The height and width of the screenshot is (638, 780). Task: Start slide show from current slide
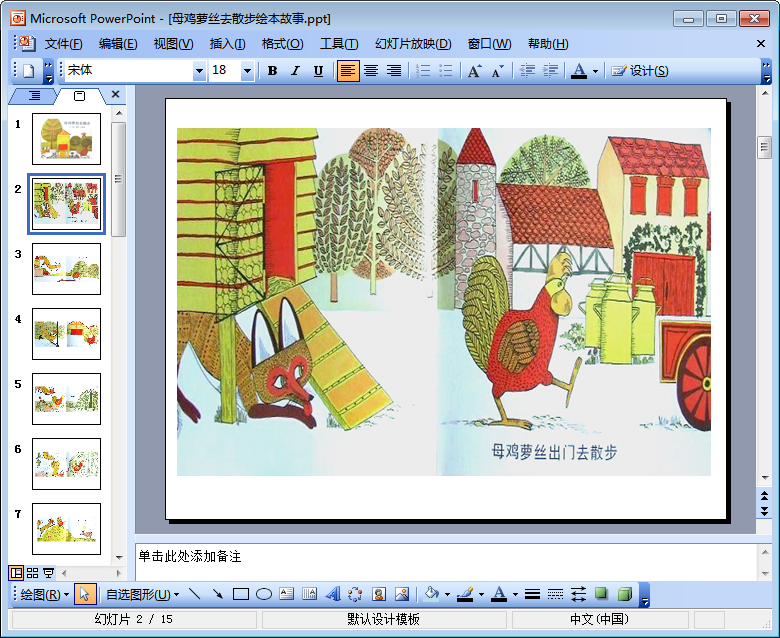click(48, 573)
